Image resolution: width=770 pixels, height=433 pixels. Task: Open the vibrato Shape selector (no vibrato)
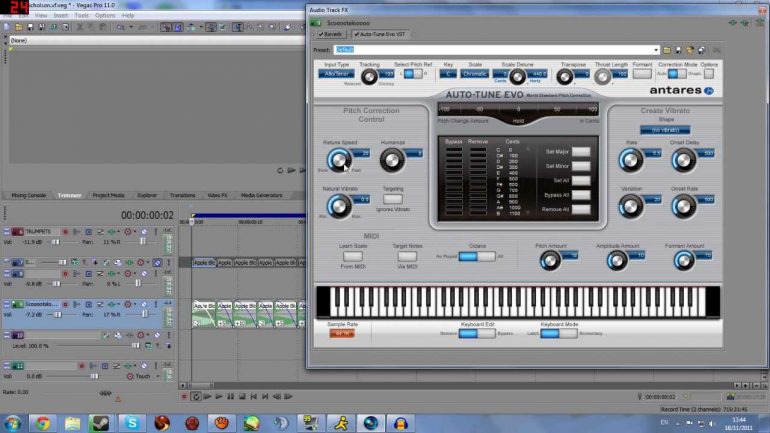pos(665,130)
